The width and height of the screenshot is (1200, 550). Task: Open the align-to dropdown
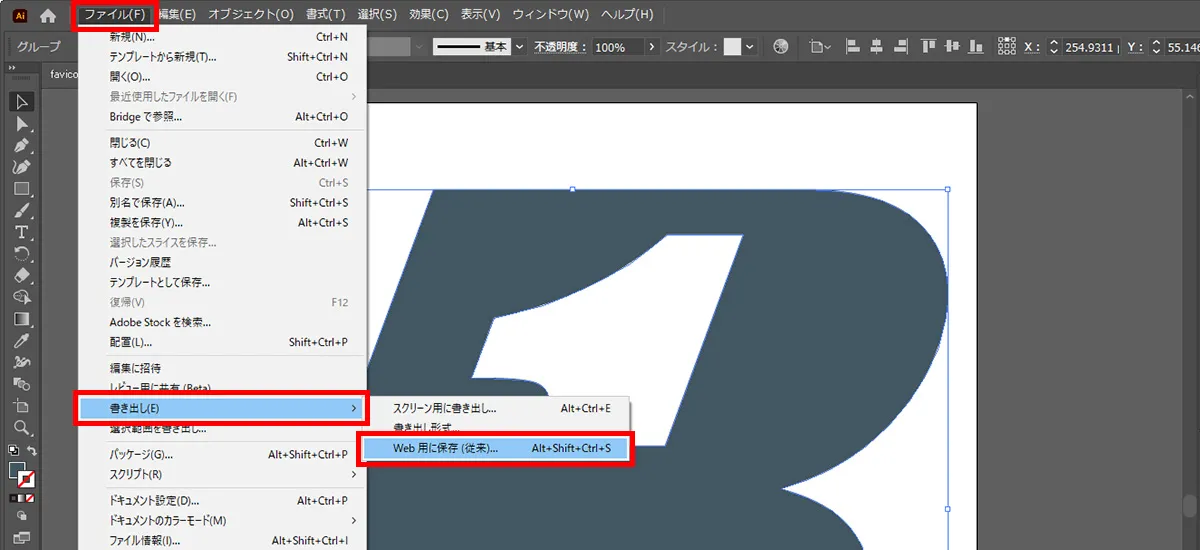click(x=821, y=47)
